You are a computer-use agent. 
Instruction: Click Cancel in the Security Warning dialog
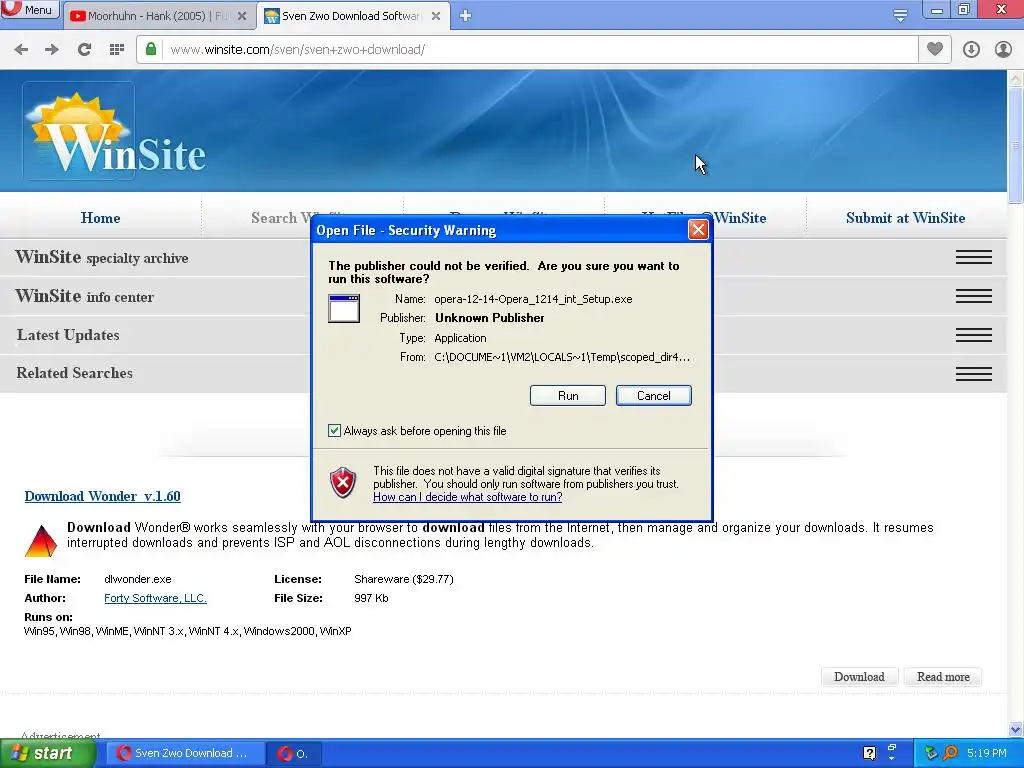(x=653, y=396)
